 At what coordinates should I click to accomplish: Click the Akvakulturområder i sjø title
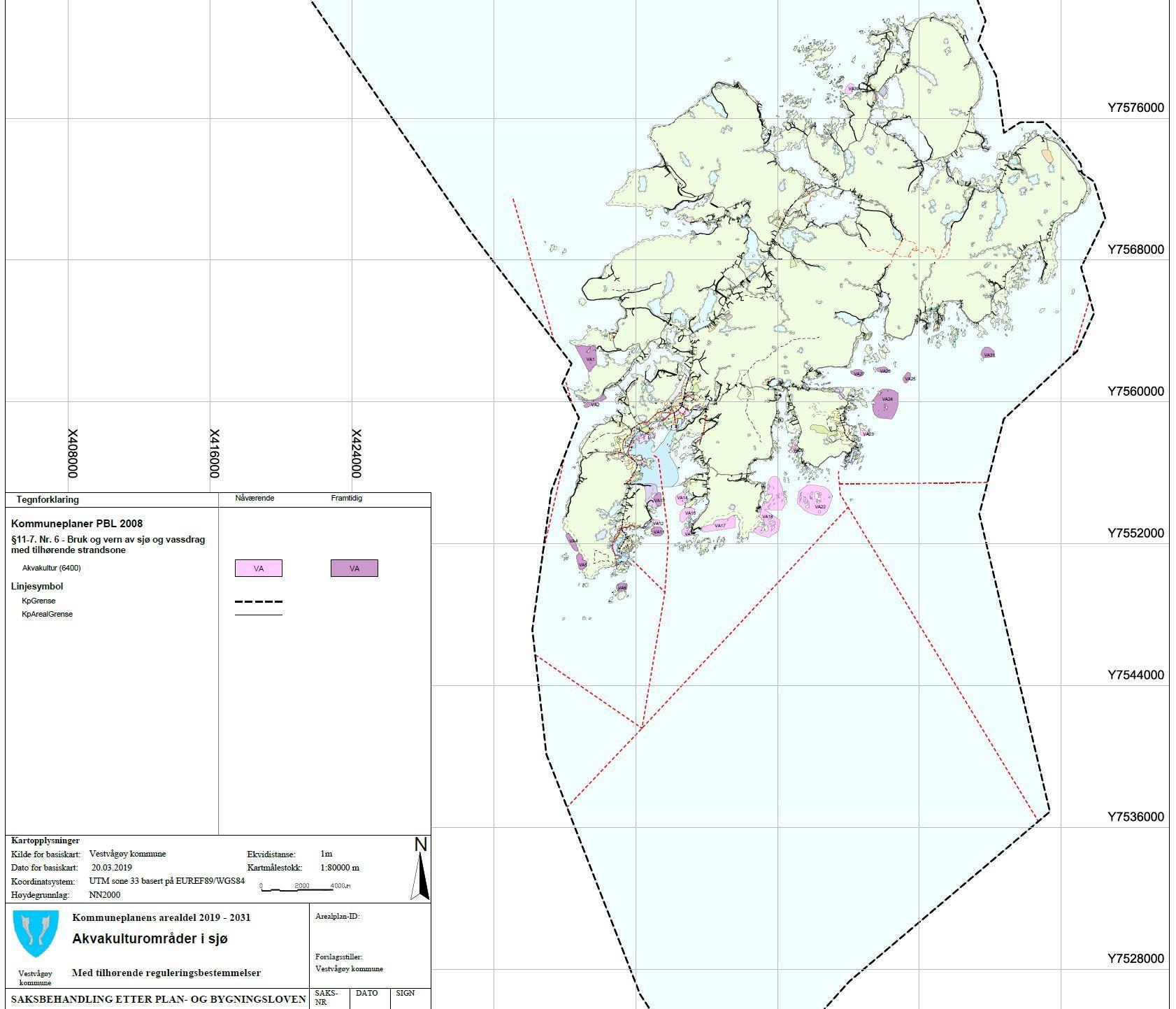pyautogui.click(x=150, y=938)
